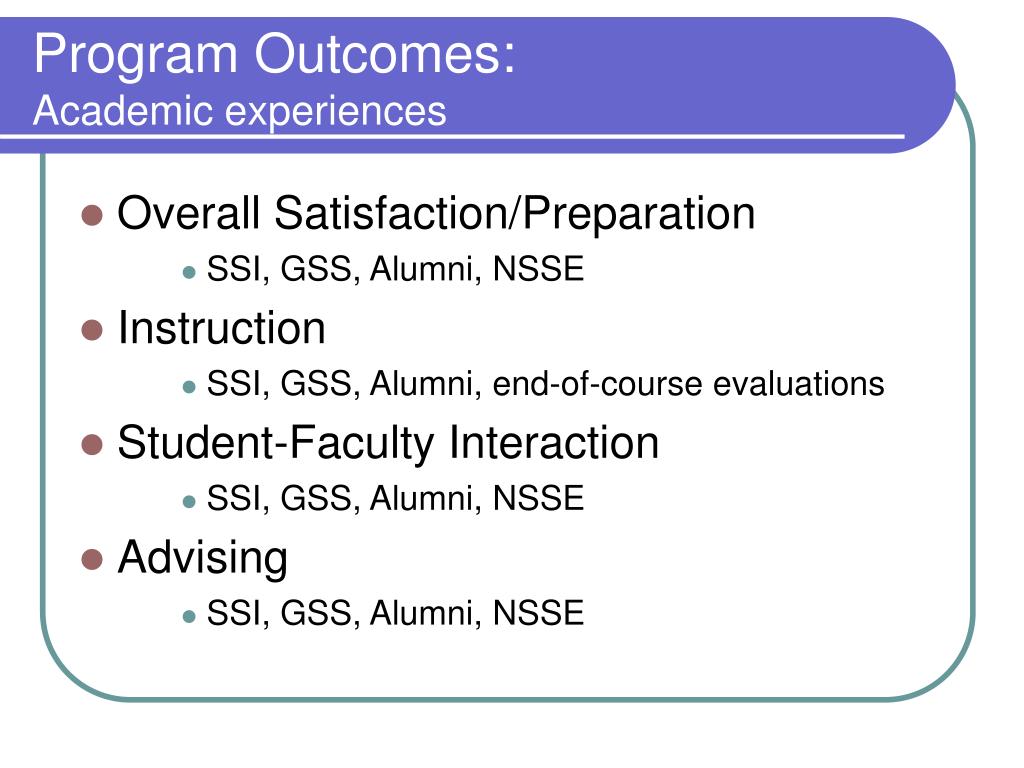The height and width of the screenshot is (768, 1024).
Task: Click the bullet before 'Student-Faculty Interaction'
Action: 92,445
